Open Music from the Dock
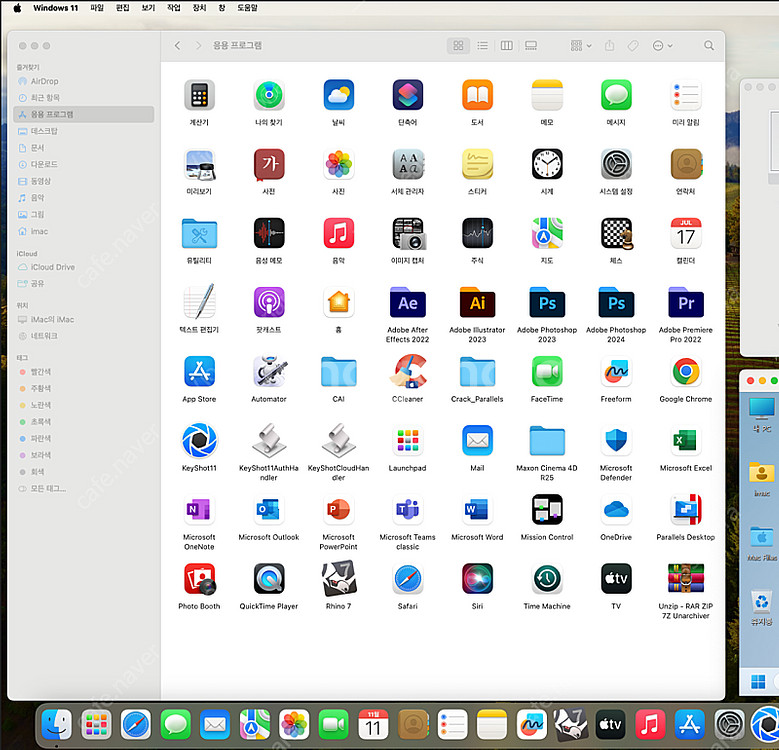This screenshot has width=779, height=750. tap(650, 725)
